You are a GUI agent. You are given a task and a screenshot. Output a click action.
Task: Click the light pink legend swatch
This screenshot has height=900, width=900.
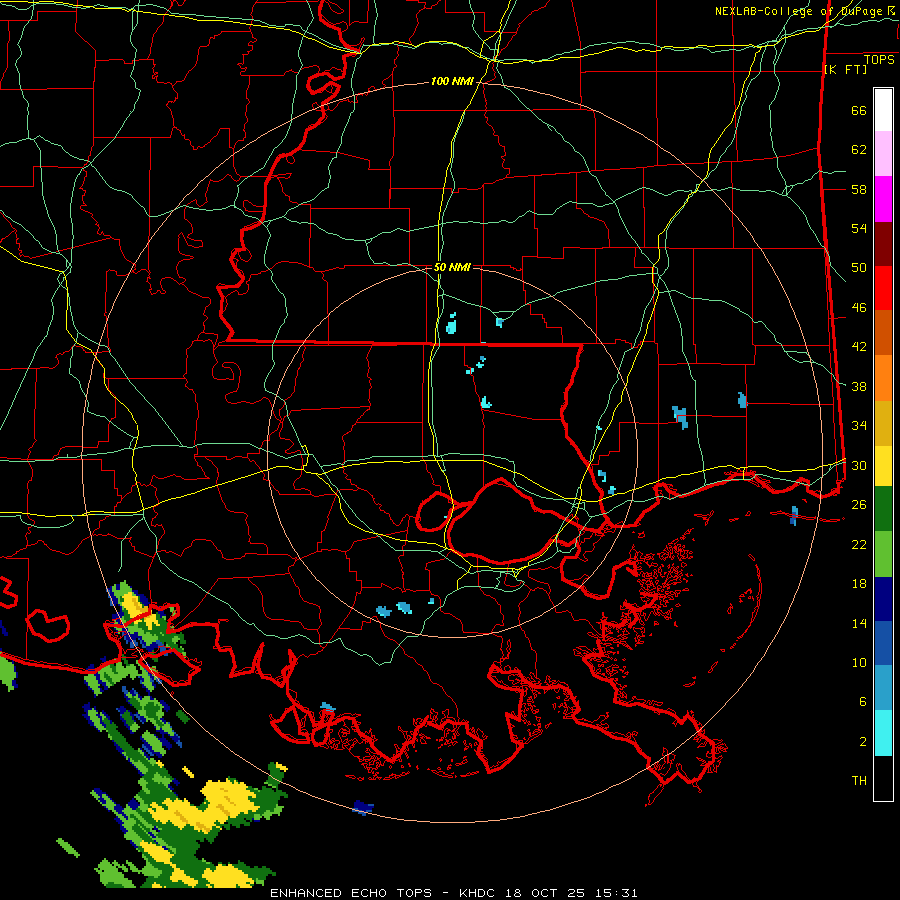pos(883,154)
